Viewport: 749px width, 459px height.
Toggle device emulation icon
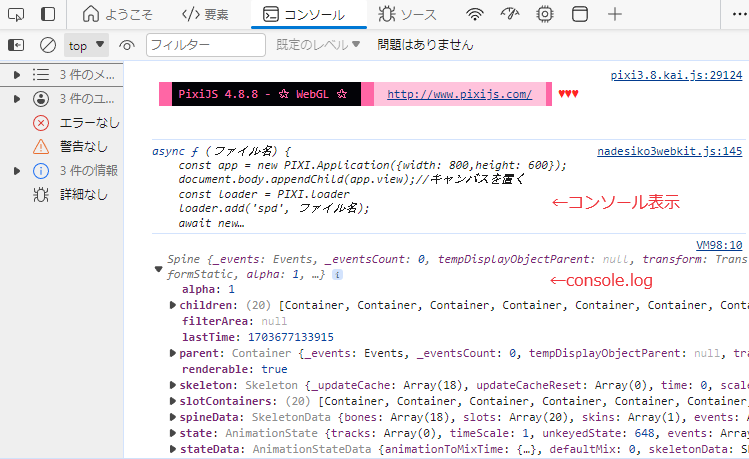point(48,14)
